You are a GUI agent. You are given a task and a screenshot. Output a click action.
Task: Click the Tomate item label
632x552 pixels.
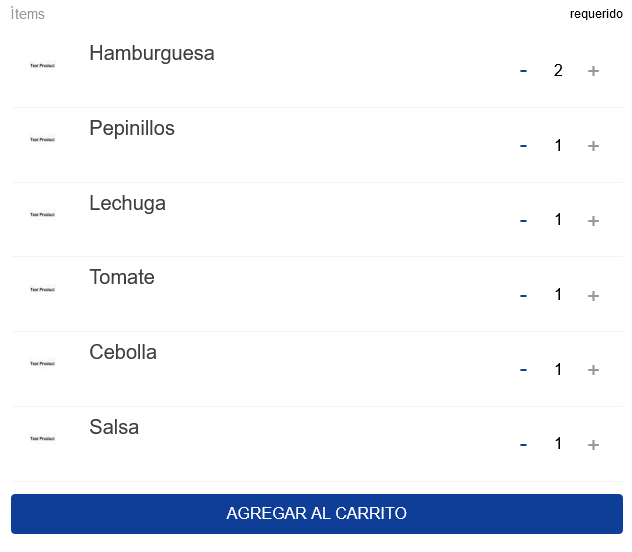point(122,277)
